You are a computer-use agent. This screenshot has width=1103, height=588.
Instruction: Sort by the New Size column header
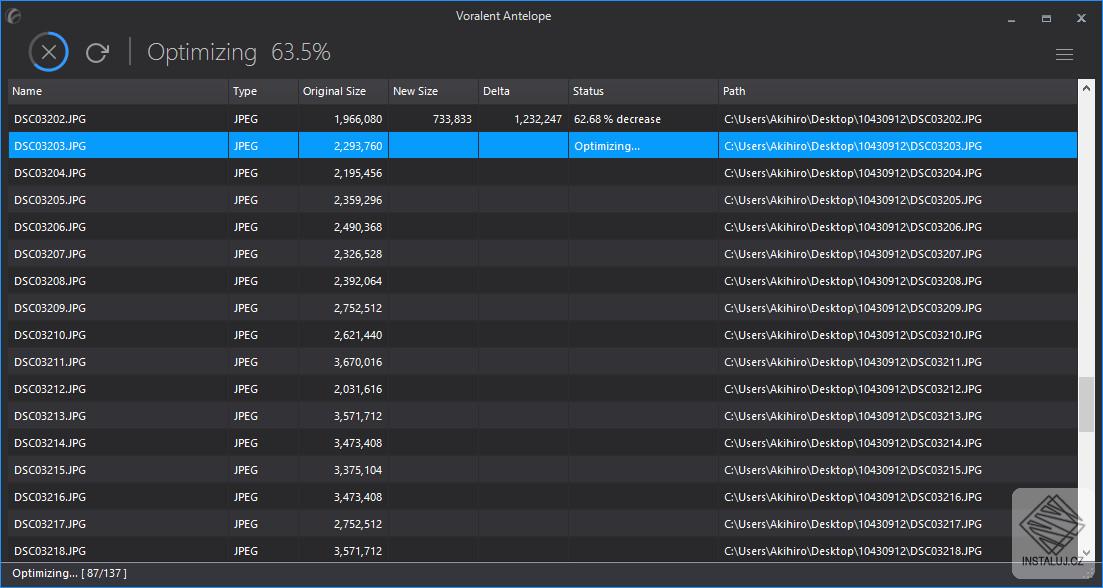(434, 91)
